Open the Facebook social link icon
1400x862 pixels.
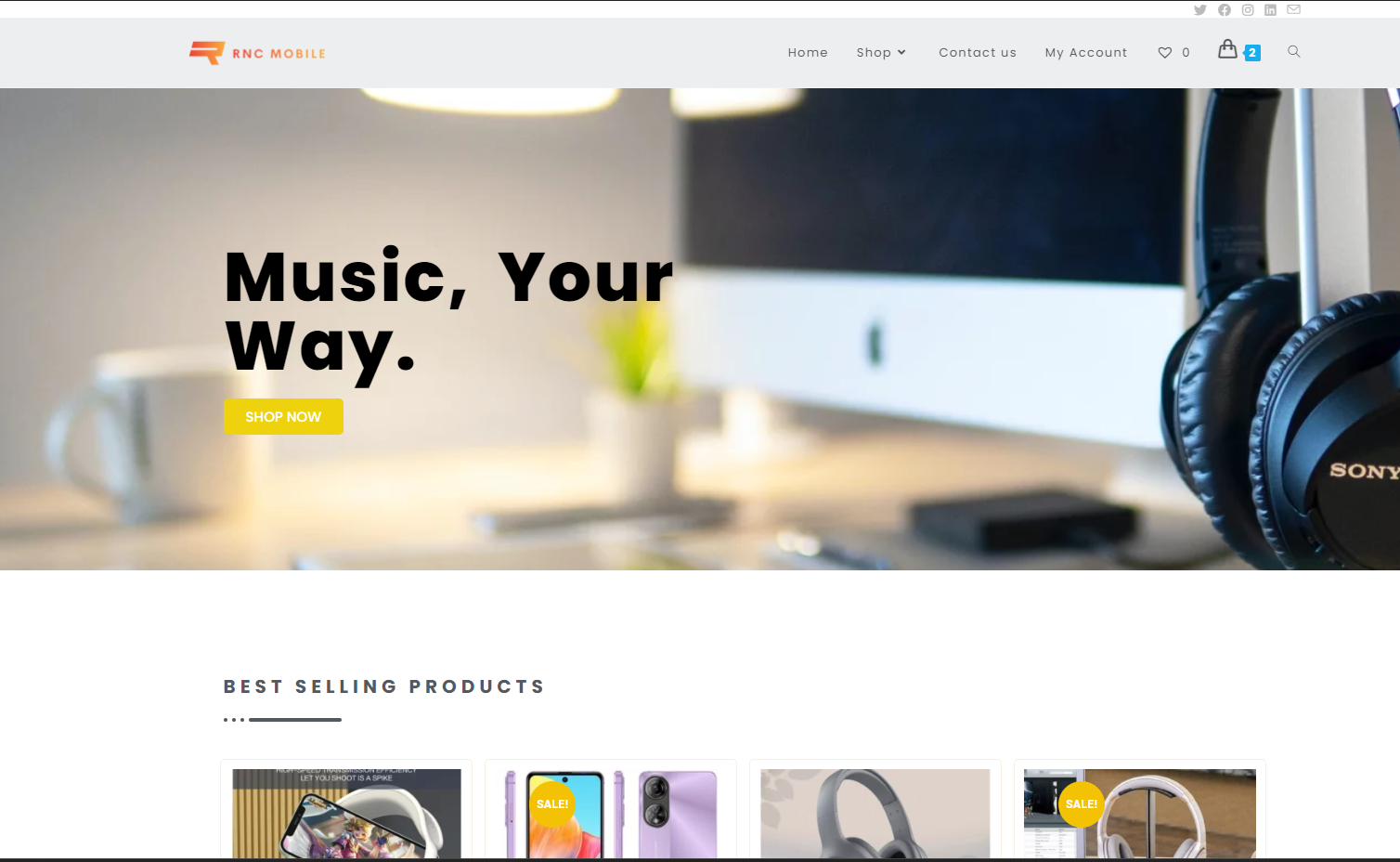click(1225, 10)
